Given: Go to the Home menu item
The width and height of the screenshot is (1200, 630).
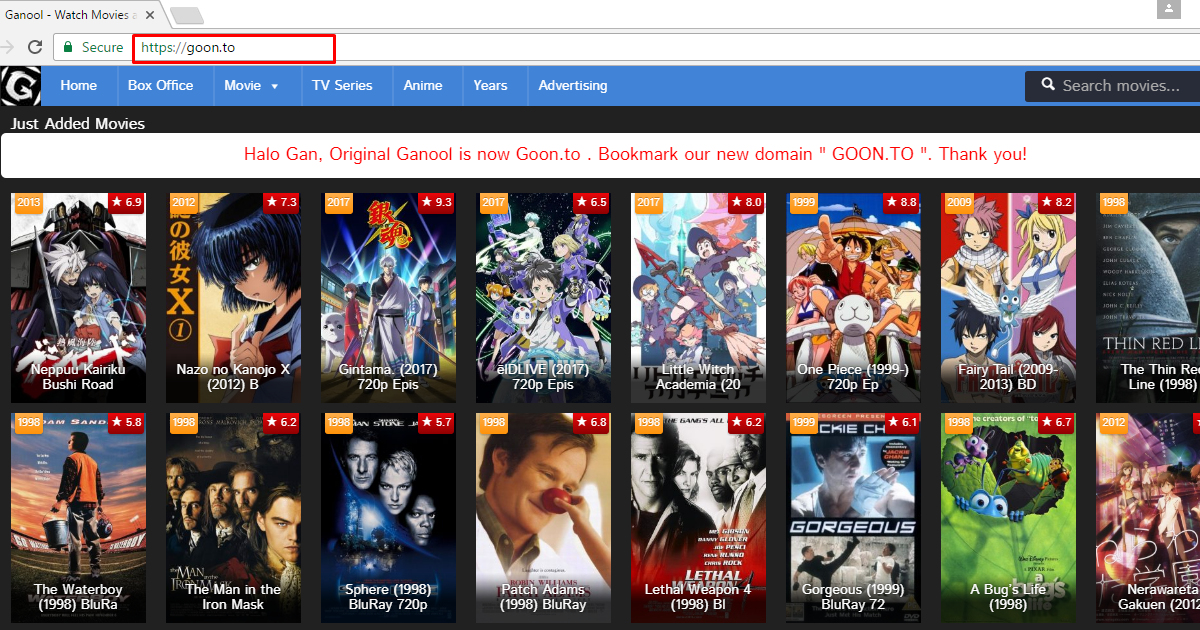Looking at the screenshot, I should point(79,86).
